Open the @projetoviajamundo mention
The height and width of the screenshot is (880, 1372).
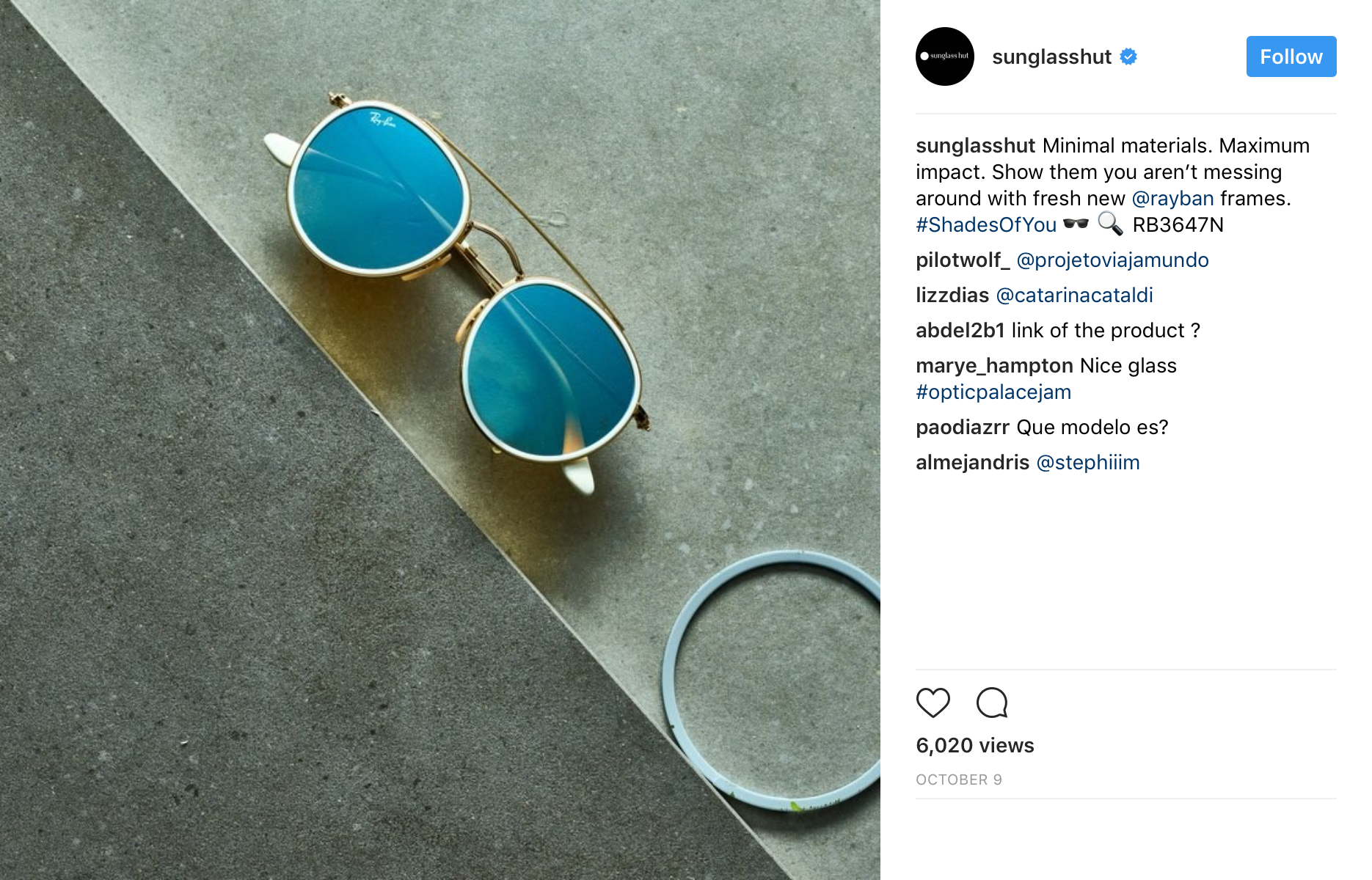coord(1113,260)
